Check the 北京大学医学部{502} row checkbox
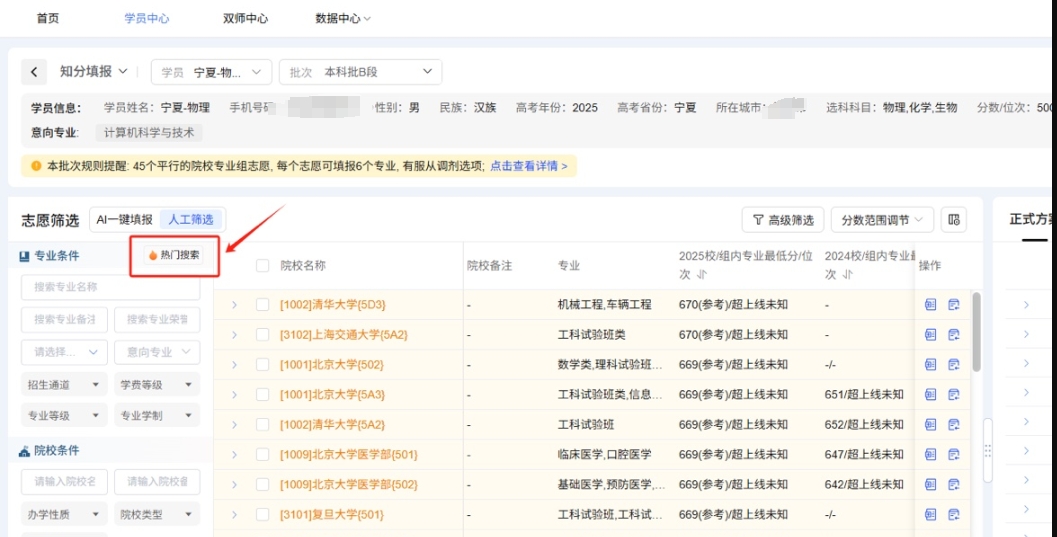Screen dimensions: 1057x537 pos(262,484)
